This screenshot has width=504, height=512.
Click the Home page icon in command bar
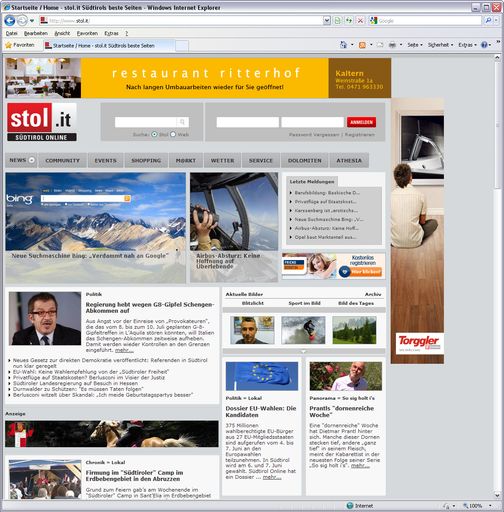point(344,45)
